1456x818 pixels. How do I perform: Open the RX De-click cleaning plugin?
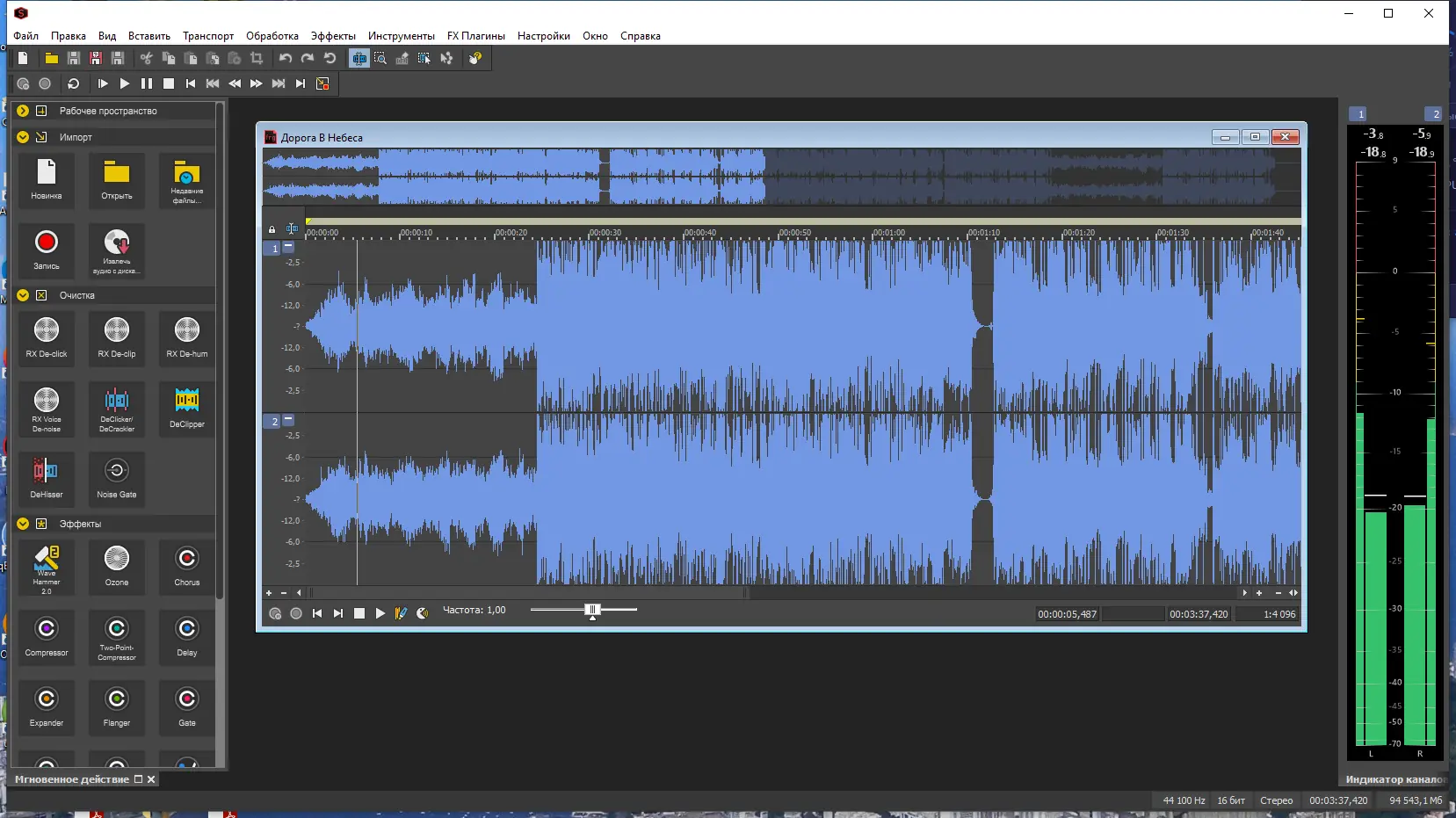47,337
